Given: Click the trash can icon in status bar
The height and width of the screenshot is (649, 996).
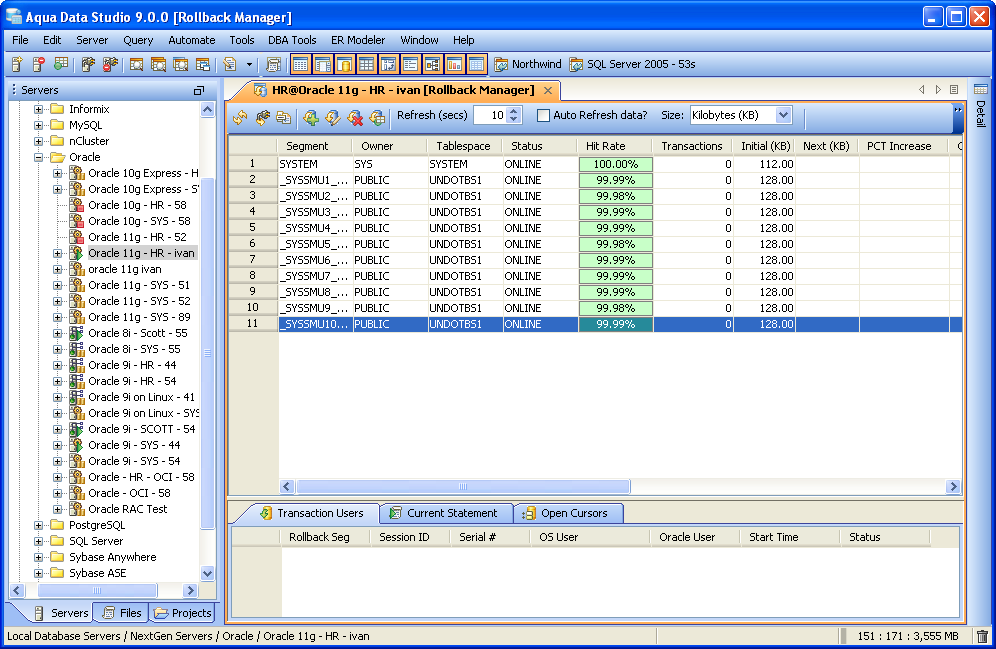Looking at the screenshot, I should (x=982, y=636).
